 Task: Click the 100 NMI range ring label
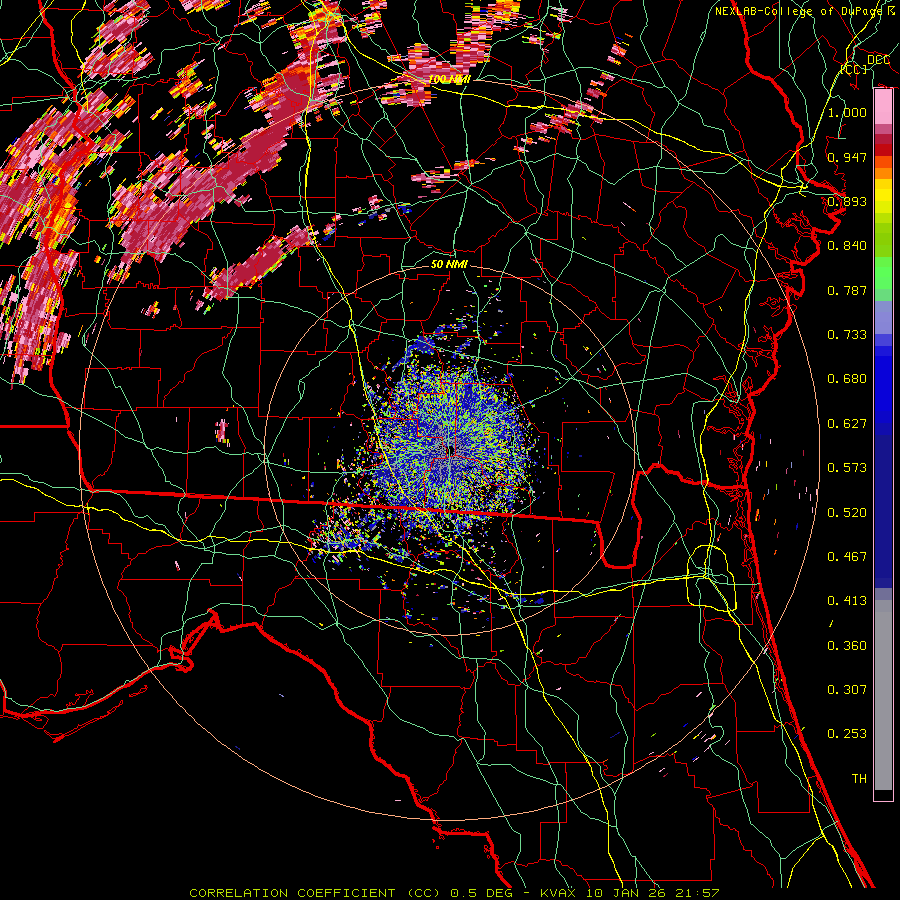449,79
